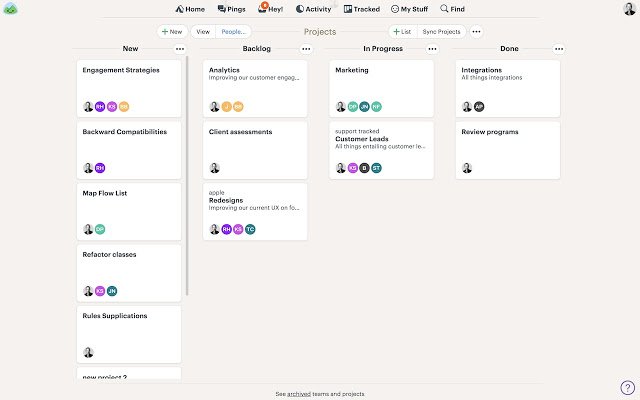Click the New column vertical scrollbar
The width and height of the screenshot is (640, 400).
click(187, 176)
